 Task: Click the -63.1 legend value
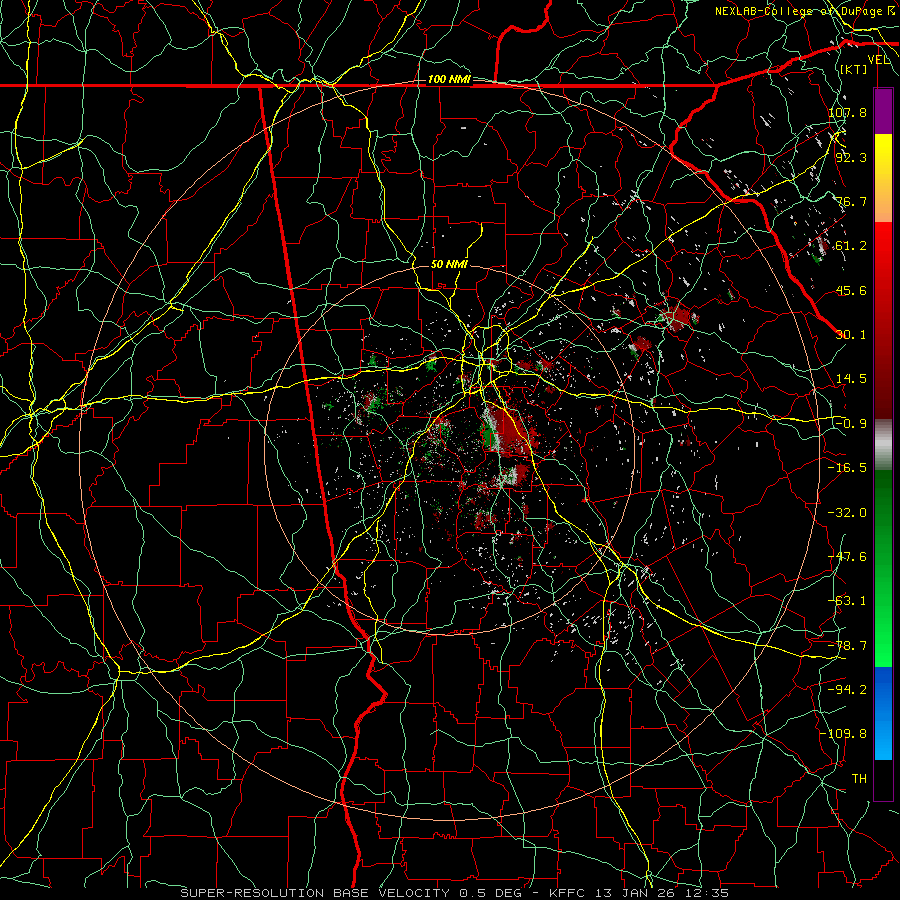(x=847, y=601)
